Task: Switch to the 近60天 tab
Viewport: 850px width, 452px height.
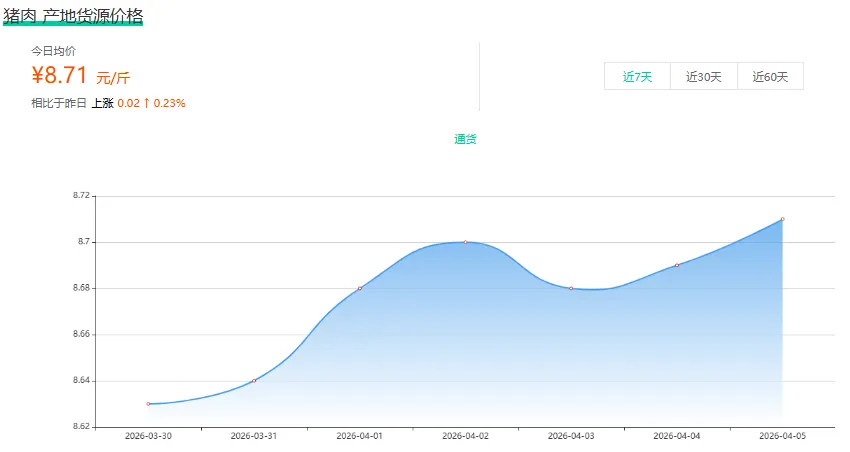Action: tap(770, 76)
